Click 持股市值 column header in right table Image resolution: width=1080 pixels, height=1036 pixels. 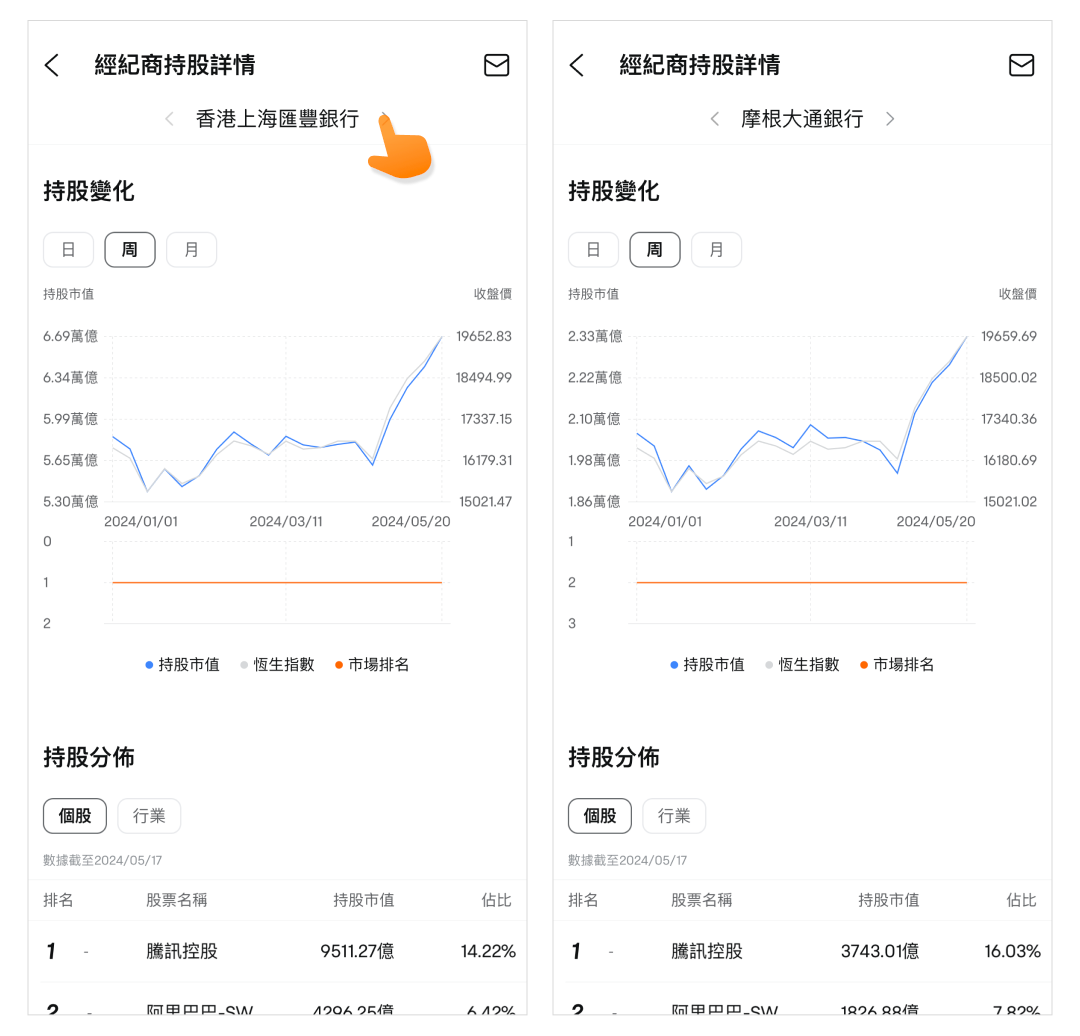coord(888,900)
